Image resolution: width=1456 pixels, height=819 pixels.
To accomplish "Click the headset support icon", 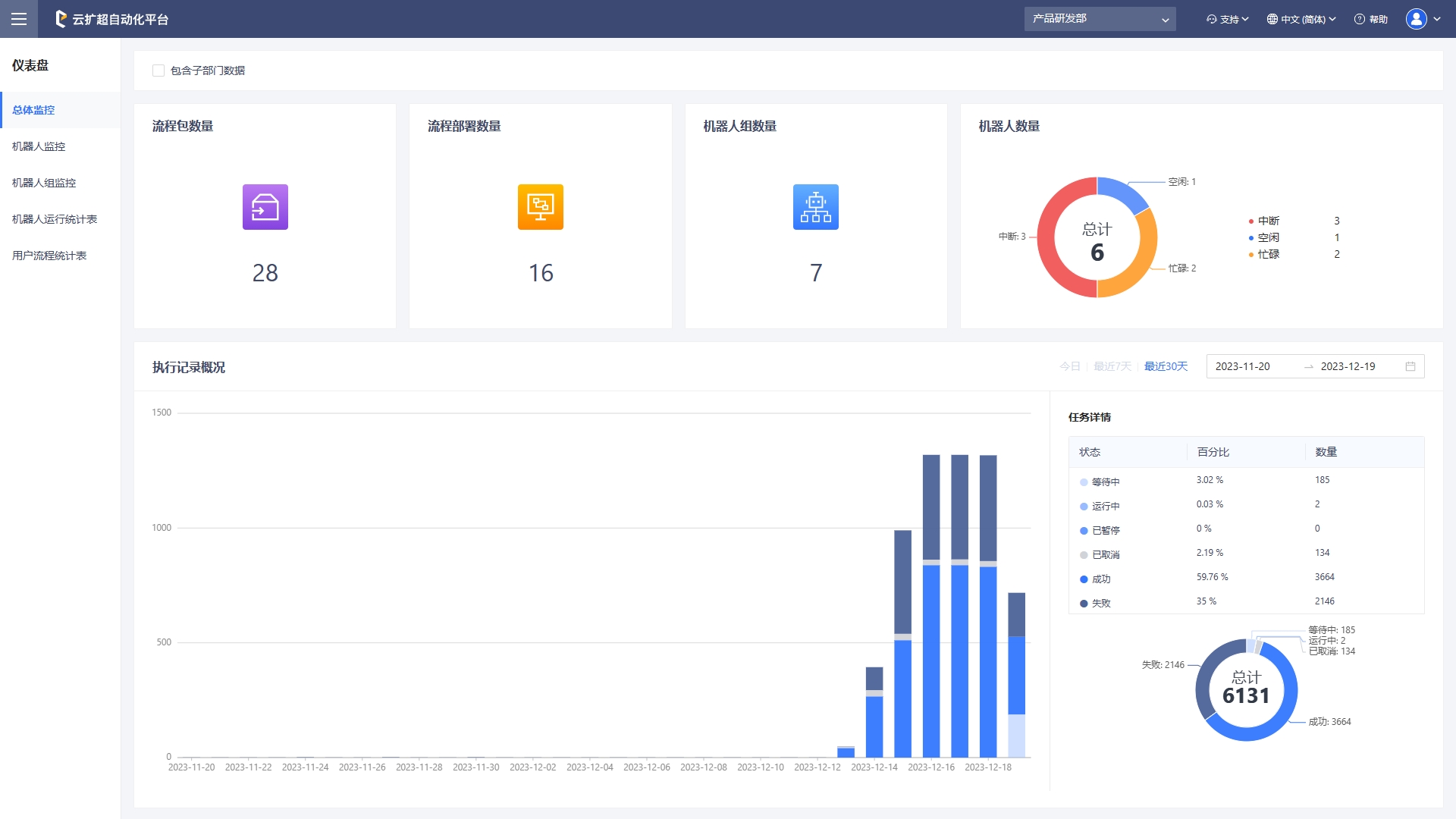I will pyautogui.click(x=1212, y=19).
